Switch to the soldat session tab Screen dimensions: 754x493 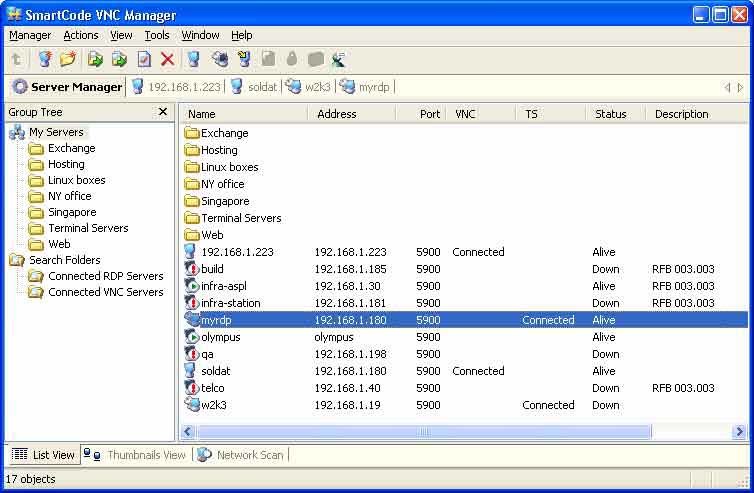click(x=254, y=87)
